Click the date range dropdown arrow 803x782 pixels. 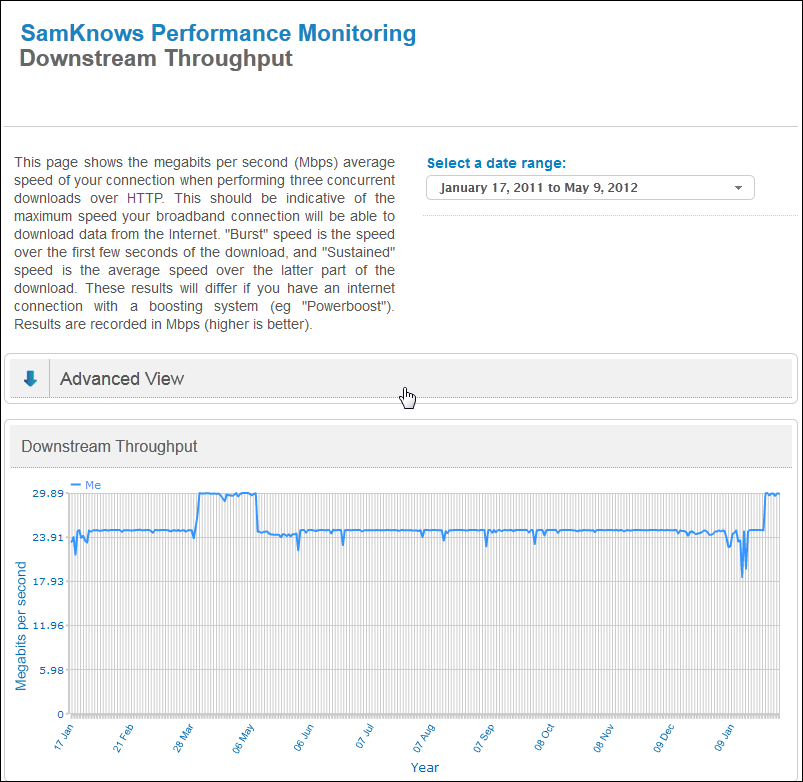point(738,188)
